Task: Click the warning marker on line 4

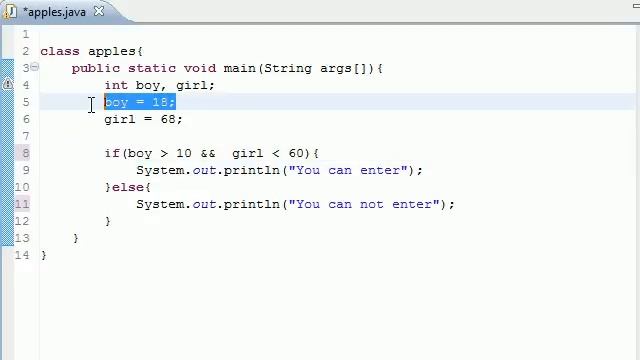Action: click(8, 84)
